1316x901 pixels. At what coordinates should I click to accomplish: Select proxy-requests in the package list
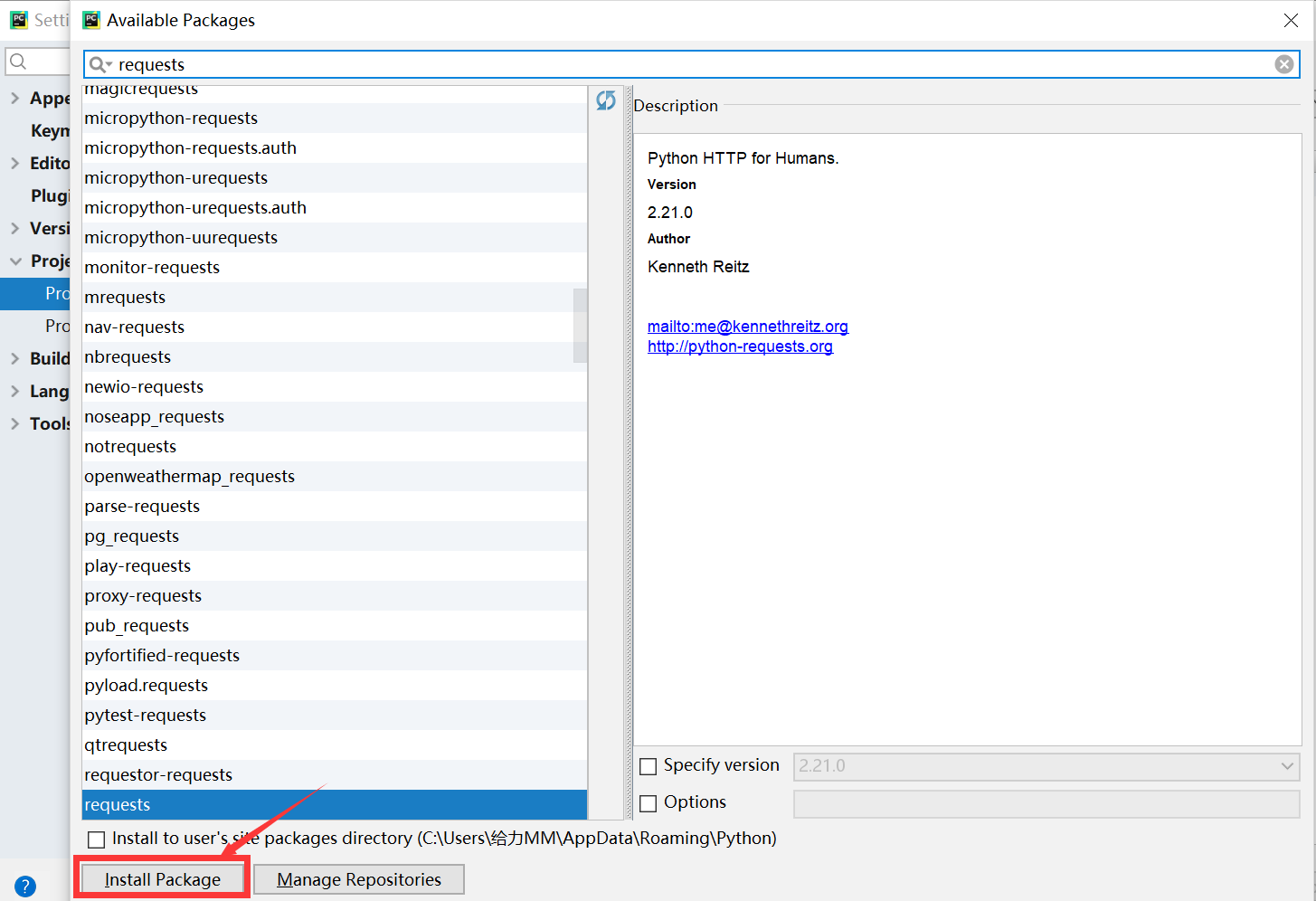(x=335, y=596)
